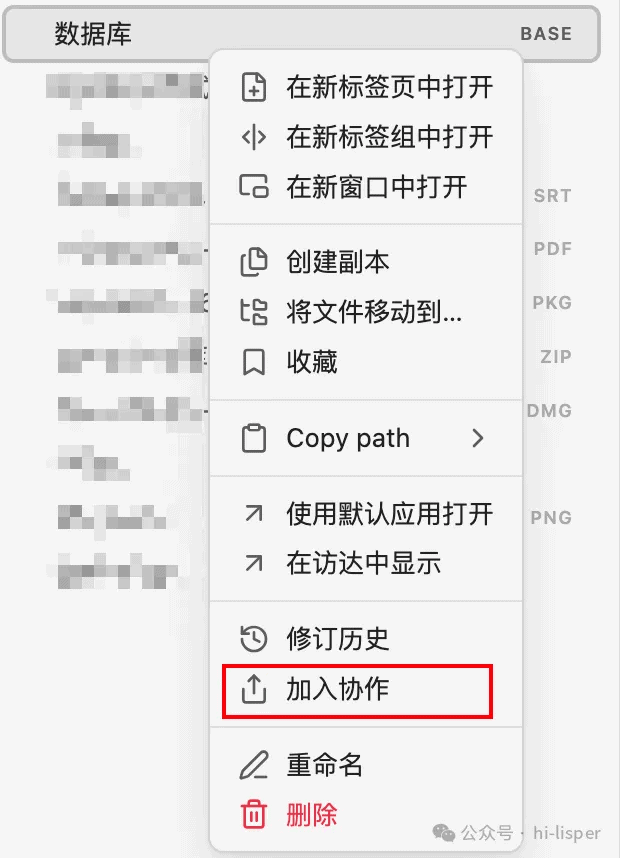This screenshot has width=620, height=858.
Task: Click the red trash delete icon
Action: [x=254, y=814]
